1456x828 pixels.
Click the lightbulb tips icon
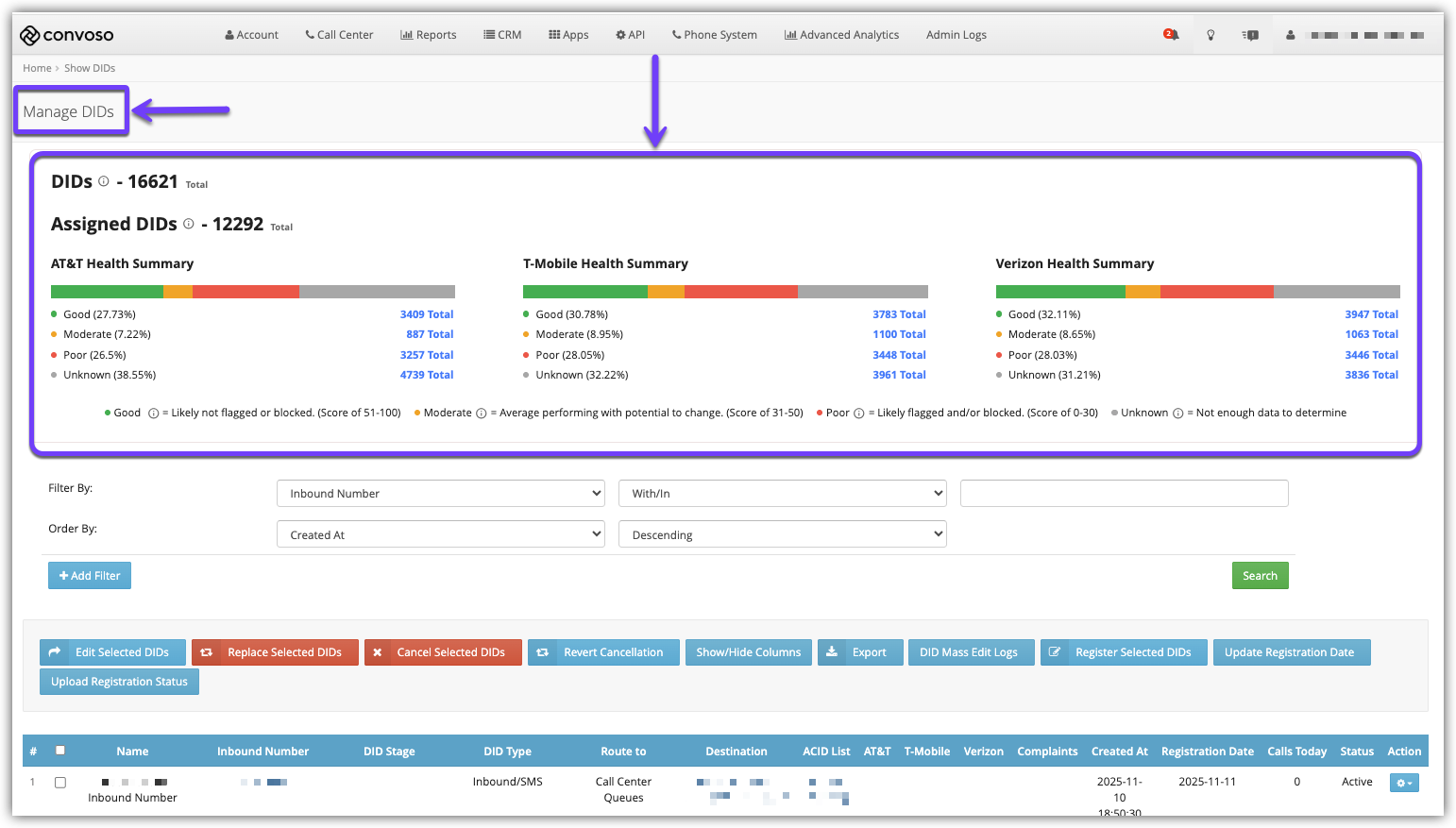pyautogui.click(x=1211, y=35)
